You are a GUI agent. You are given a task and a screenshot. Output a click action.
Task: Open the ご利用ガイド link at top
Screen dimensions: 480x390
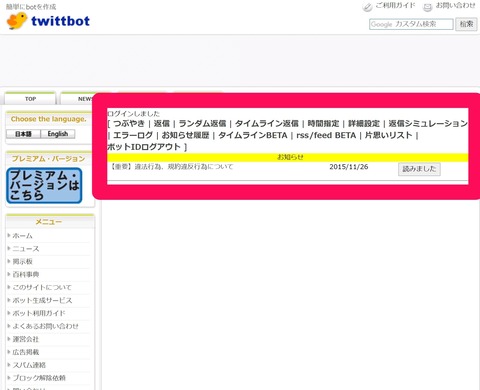click(x=395, y=5)
